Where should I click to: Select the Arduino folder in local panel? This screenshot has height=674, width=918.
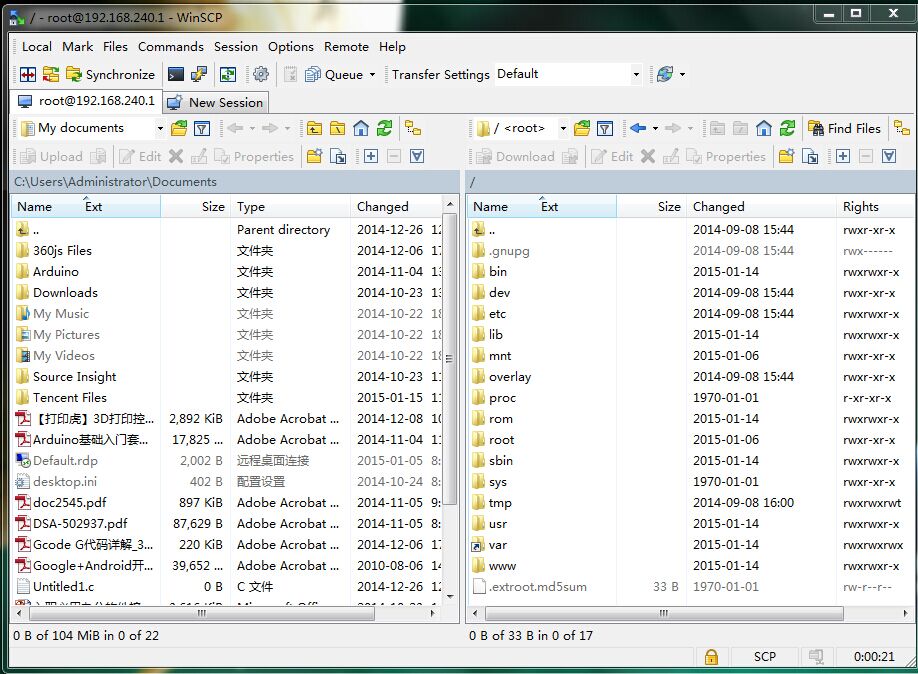[x=56, y=272]
